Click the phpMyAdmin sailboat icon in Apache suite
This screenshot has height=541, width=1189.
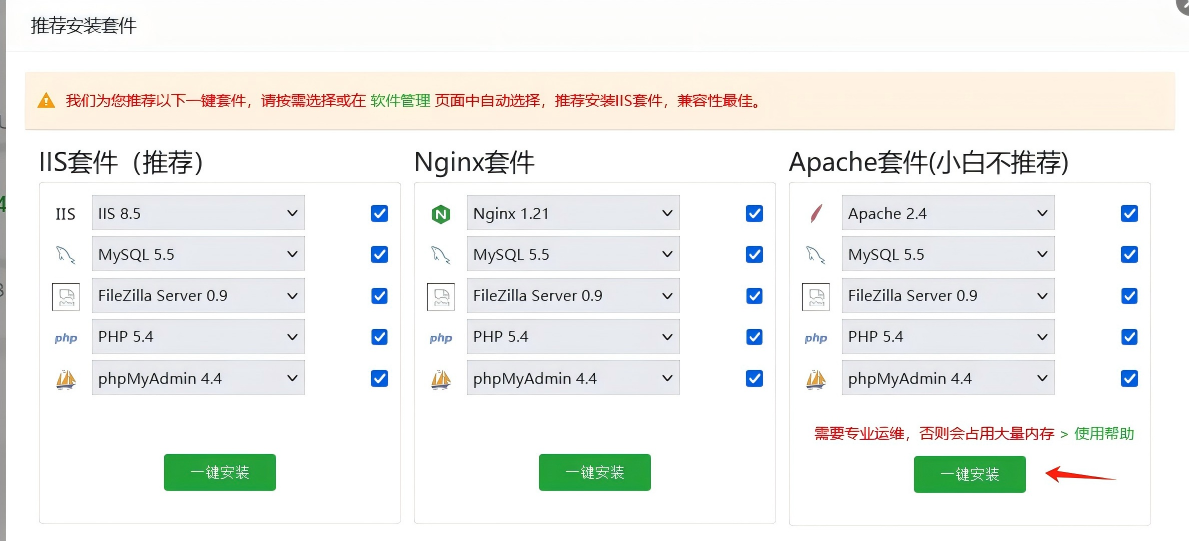[x=816, y=379]
